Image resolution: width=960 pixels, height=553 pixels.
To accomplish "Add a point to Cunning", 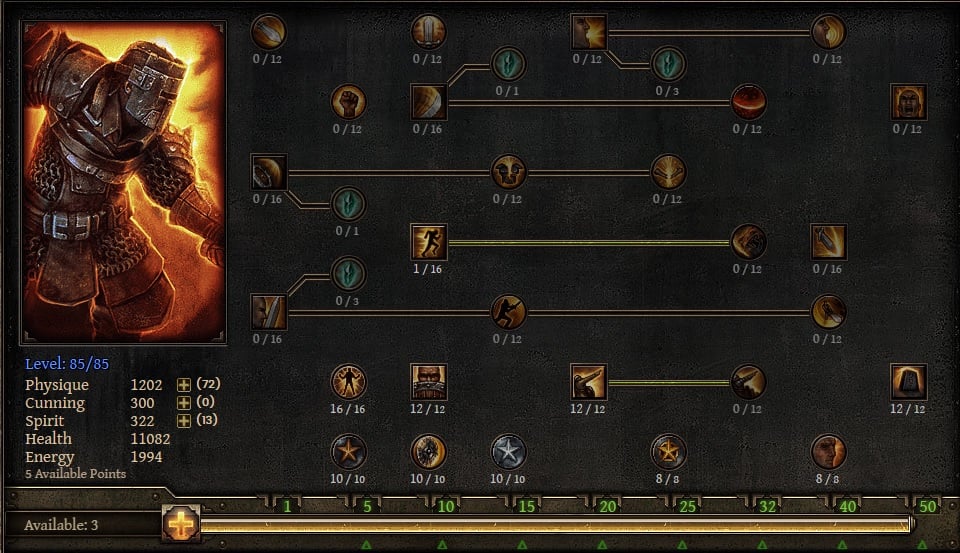I will coord(183,402).
